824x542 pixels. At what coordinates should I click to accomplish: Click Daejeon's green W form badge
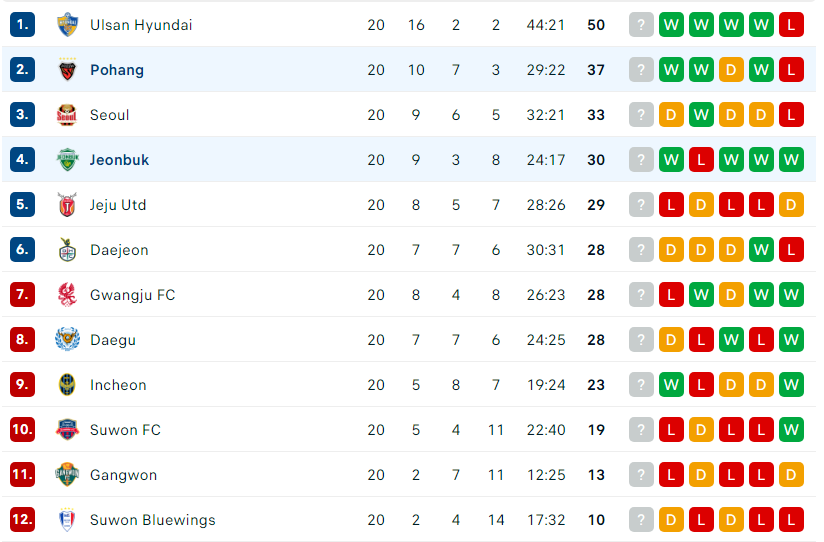tap(761, 250)
